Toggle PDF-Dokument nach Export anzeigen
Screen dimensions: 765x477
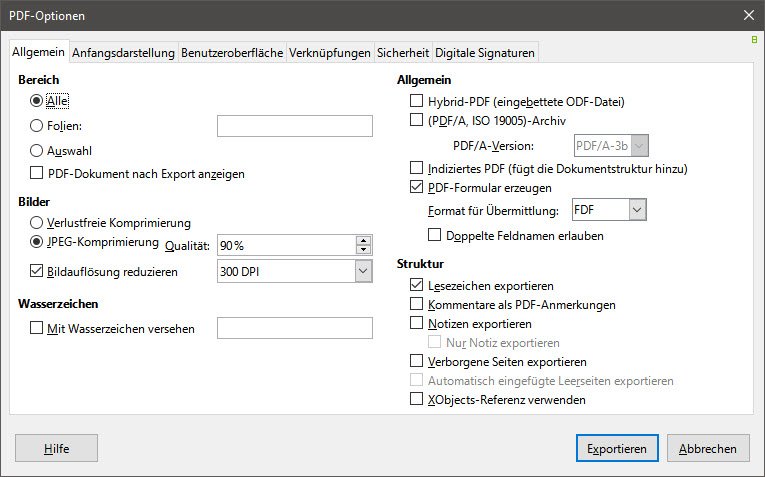click(37, 173)
